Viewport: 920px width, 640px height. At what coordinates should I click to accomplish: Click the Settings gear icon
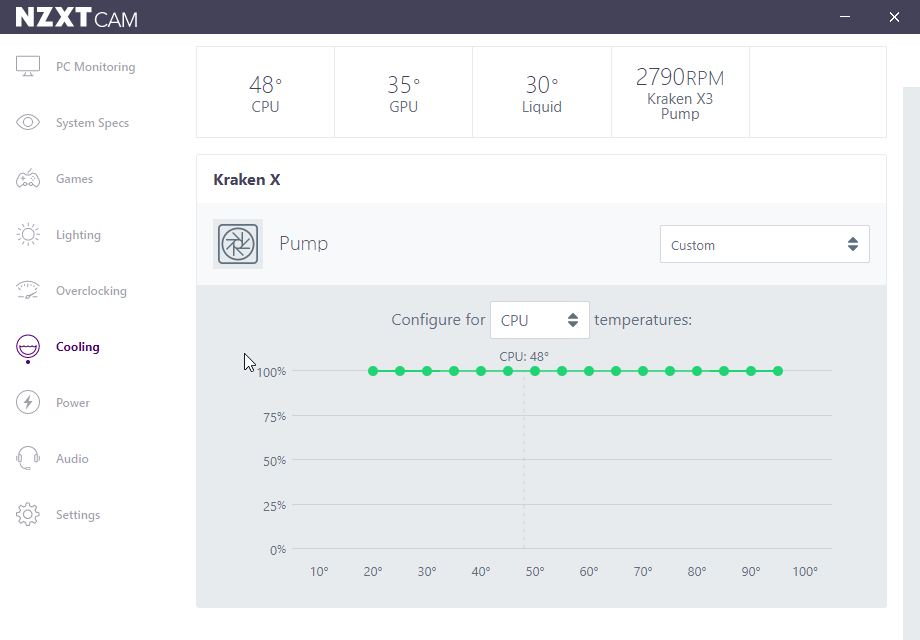[x=28, y=515]
